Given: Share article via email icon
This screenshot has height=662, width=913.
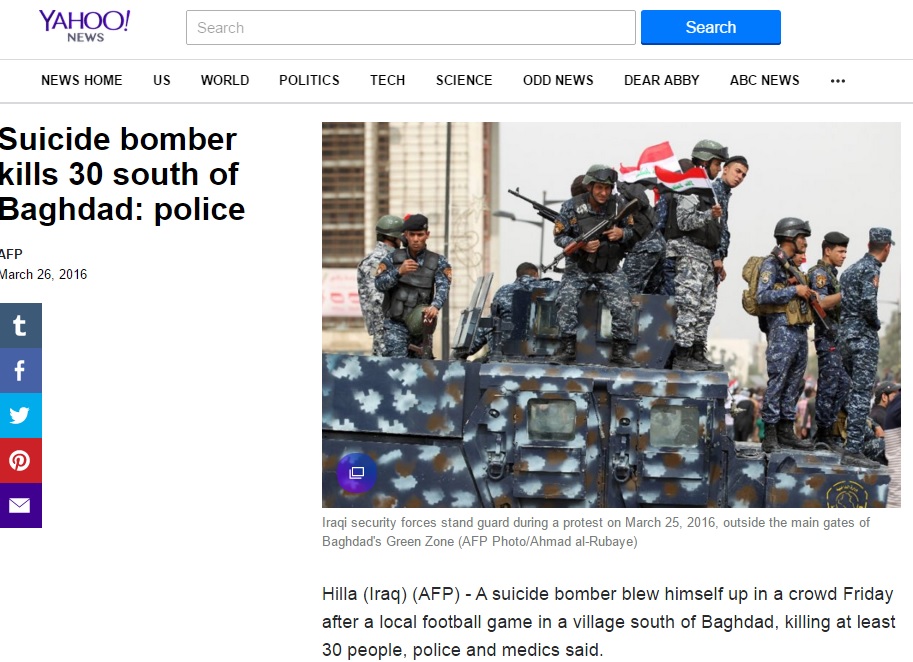Looking at the screenshot, I should pos(20,505).
